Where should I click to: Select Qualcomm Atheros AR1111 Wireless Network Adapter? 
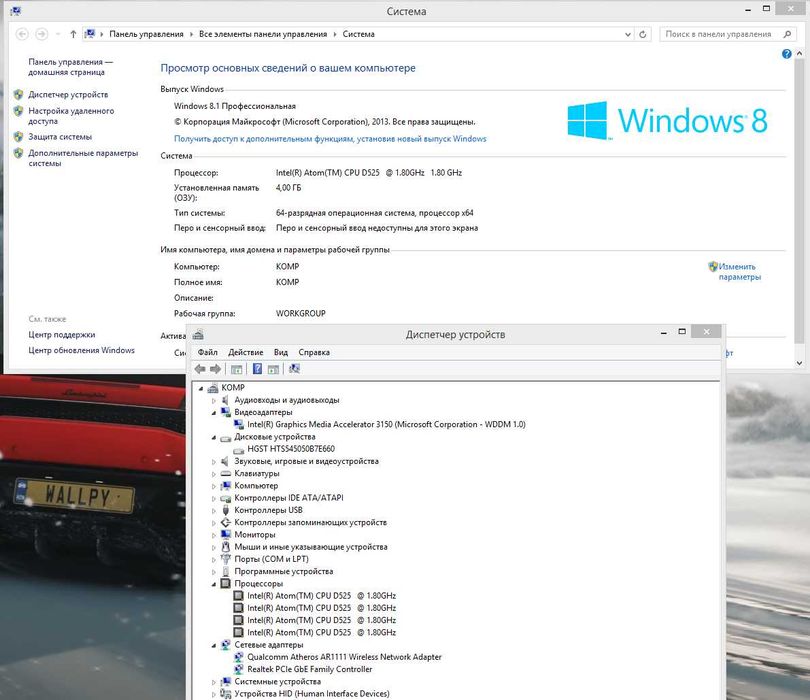(344, 657)
